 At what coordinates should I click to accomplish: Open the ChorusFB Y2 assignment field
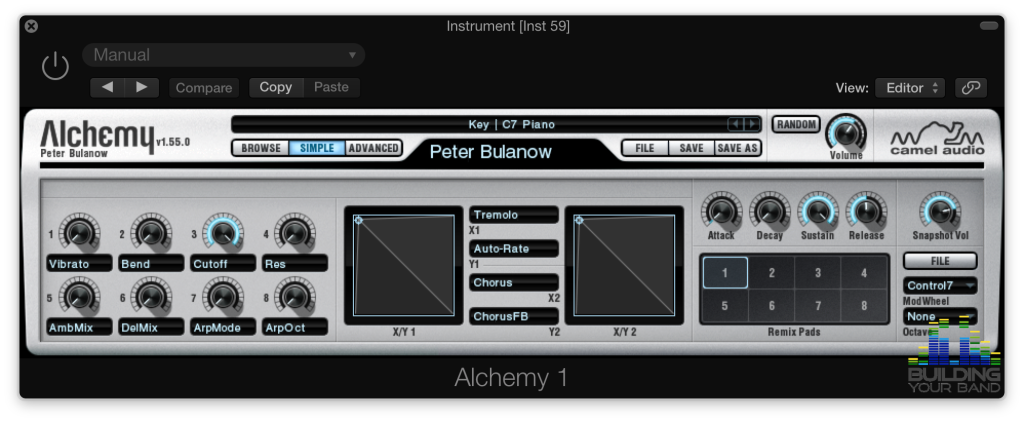point(514,317)
